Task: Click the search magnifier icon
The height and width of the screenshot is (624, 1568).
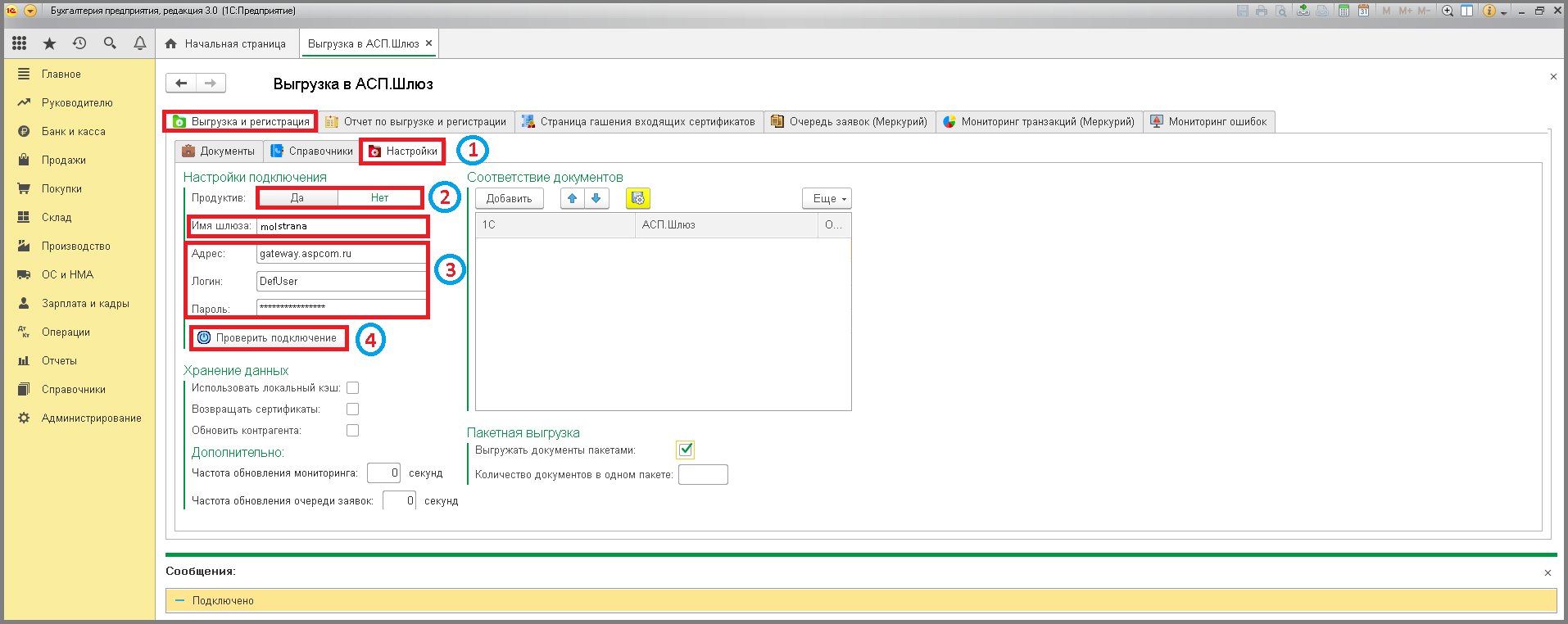Action: click(110, 43)
